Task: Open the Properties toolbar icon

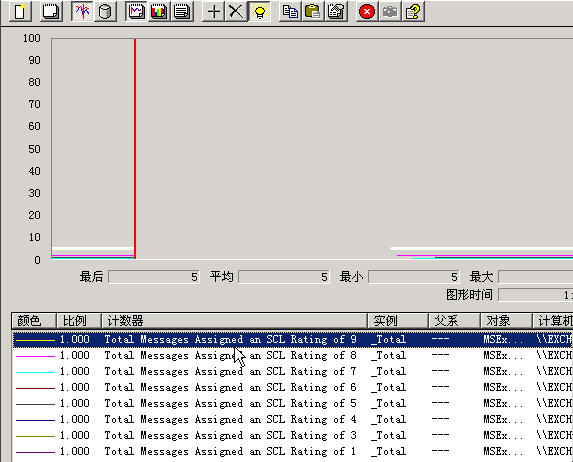Action: pyautogui.click(x=336, y=11)
